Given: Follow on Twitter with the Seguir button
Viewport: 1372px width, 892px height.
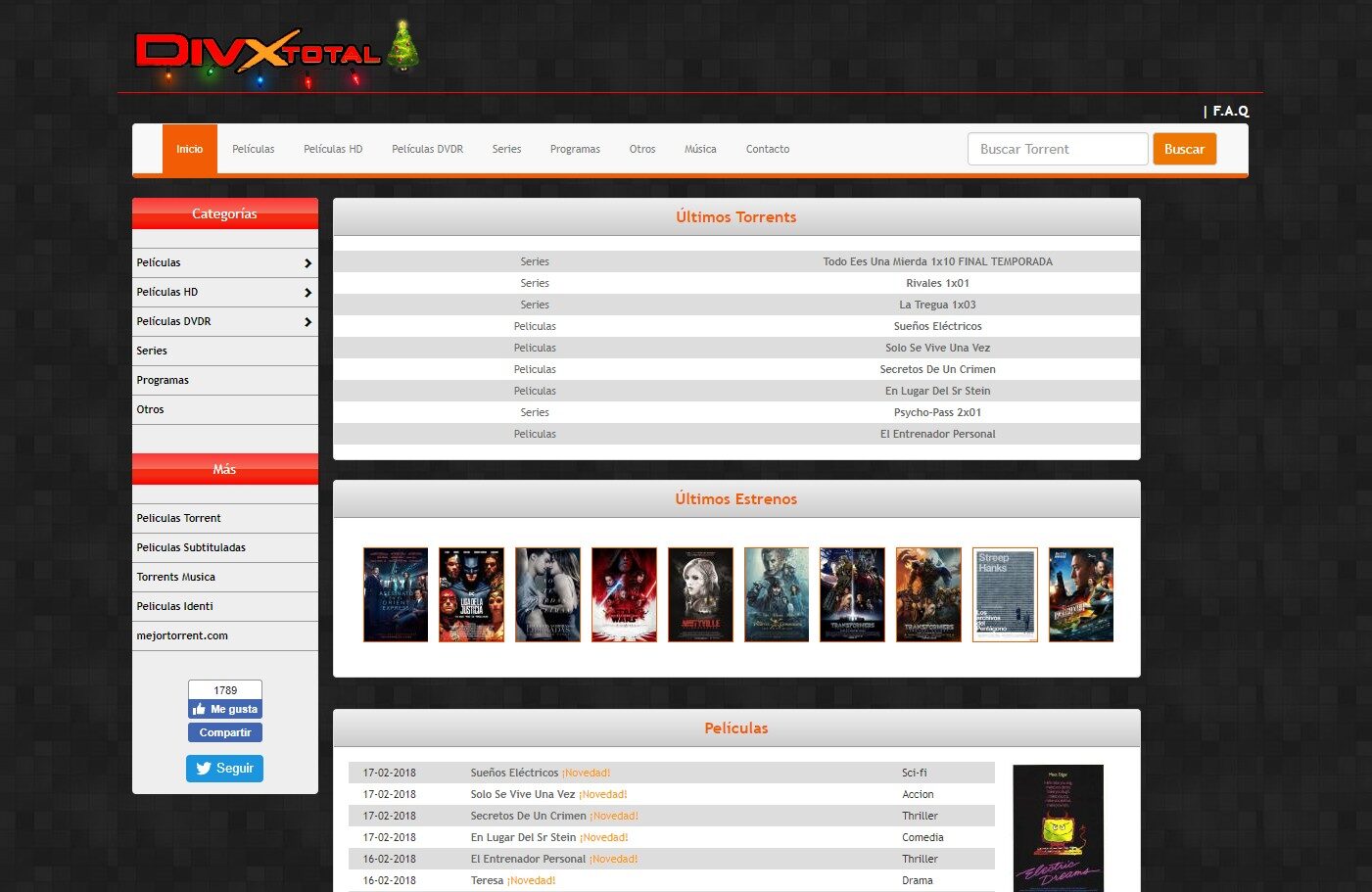Looking at the screenshot, I should click(x=224, y=769).
